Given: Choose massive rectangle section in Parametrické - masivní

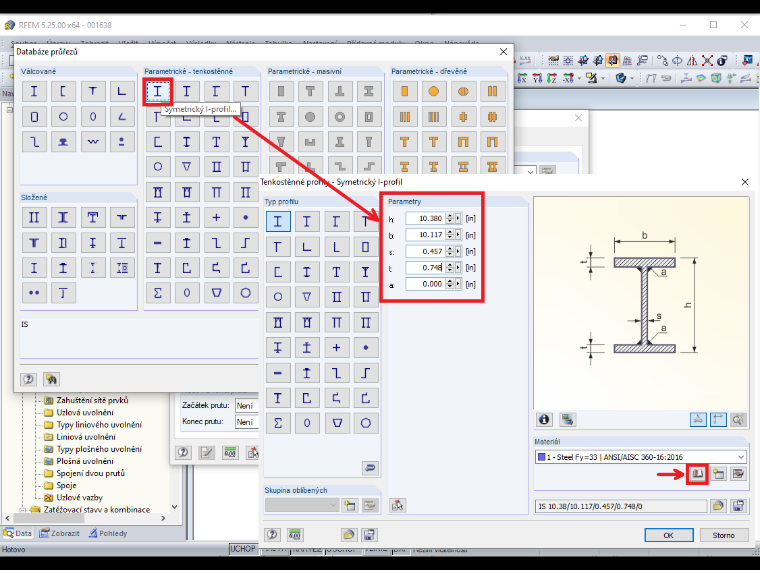Looking at the screenshot, I should pyautogui.click(x=281, y=91).
